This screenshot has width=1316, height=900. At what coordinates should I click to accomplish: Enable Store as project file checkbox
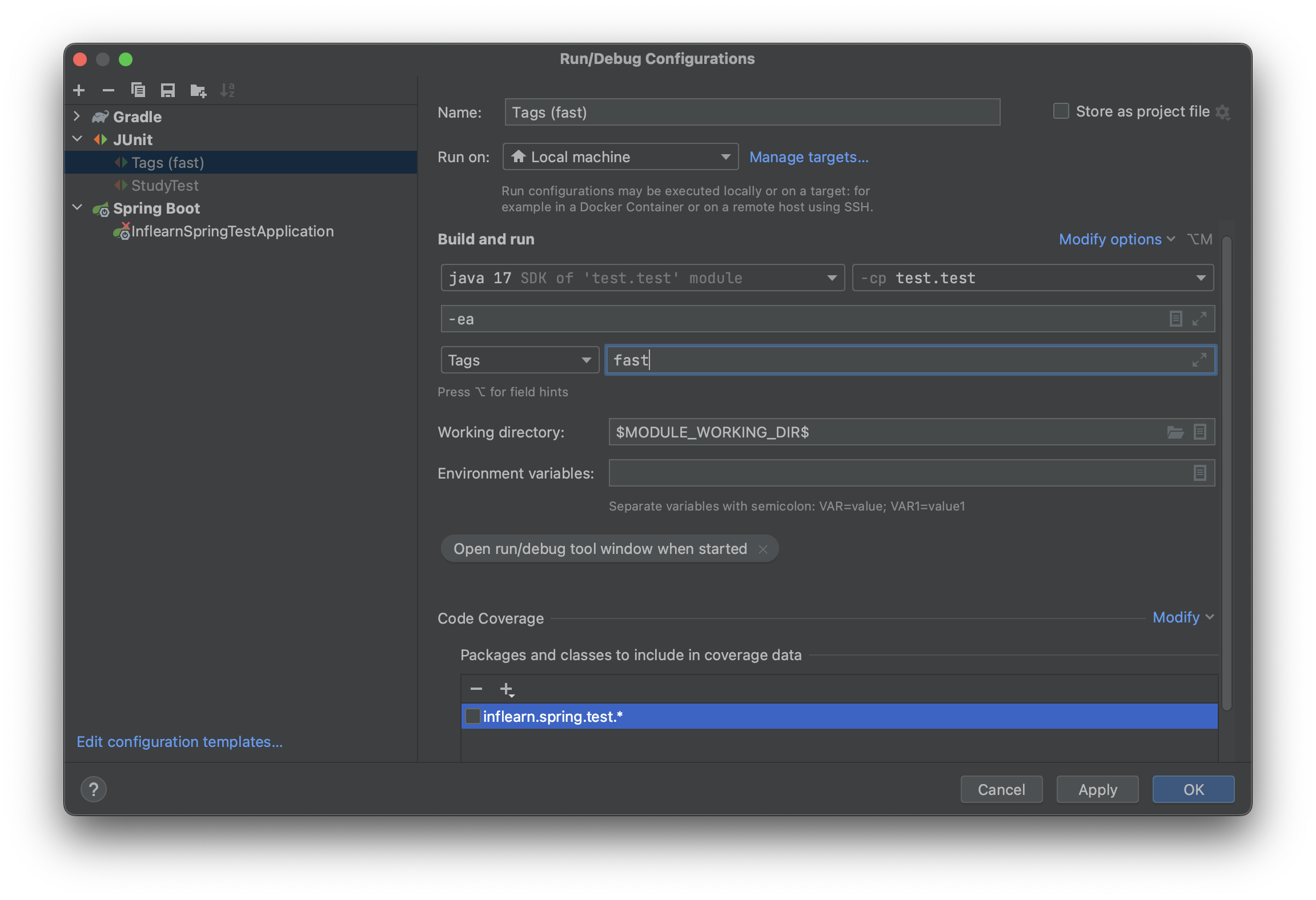point(1061,111)
